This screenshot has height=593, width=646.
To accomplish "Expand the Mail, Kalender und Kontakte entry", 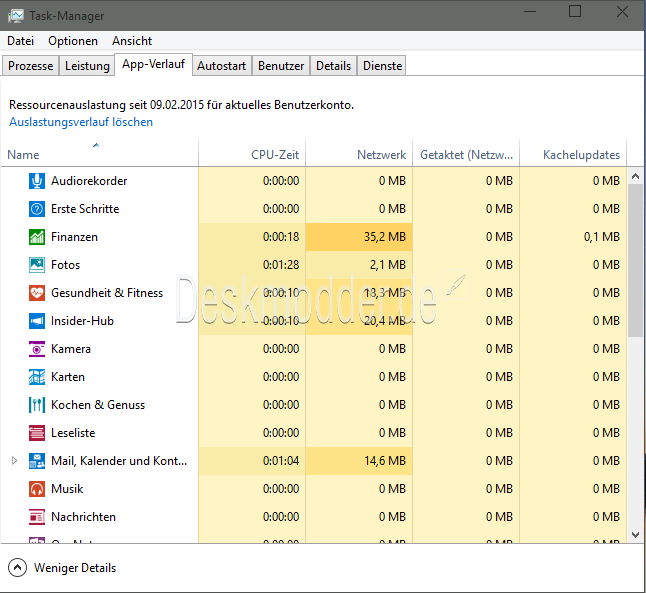I will click(14, 461).
